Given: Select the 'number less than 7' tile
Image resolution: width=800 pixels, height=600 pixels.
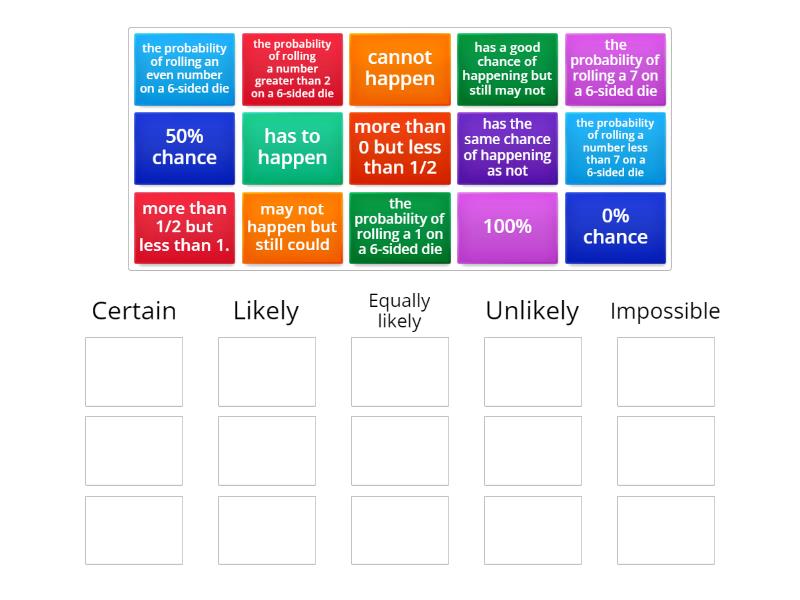Looking at the screenshot, I should [615, 148].
